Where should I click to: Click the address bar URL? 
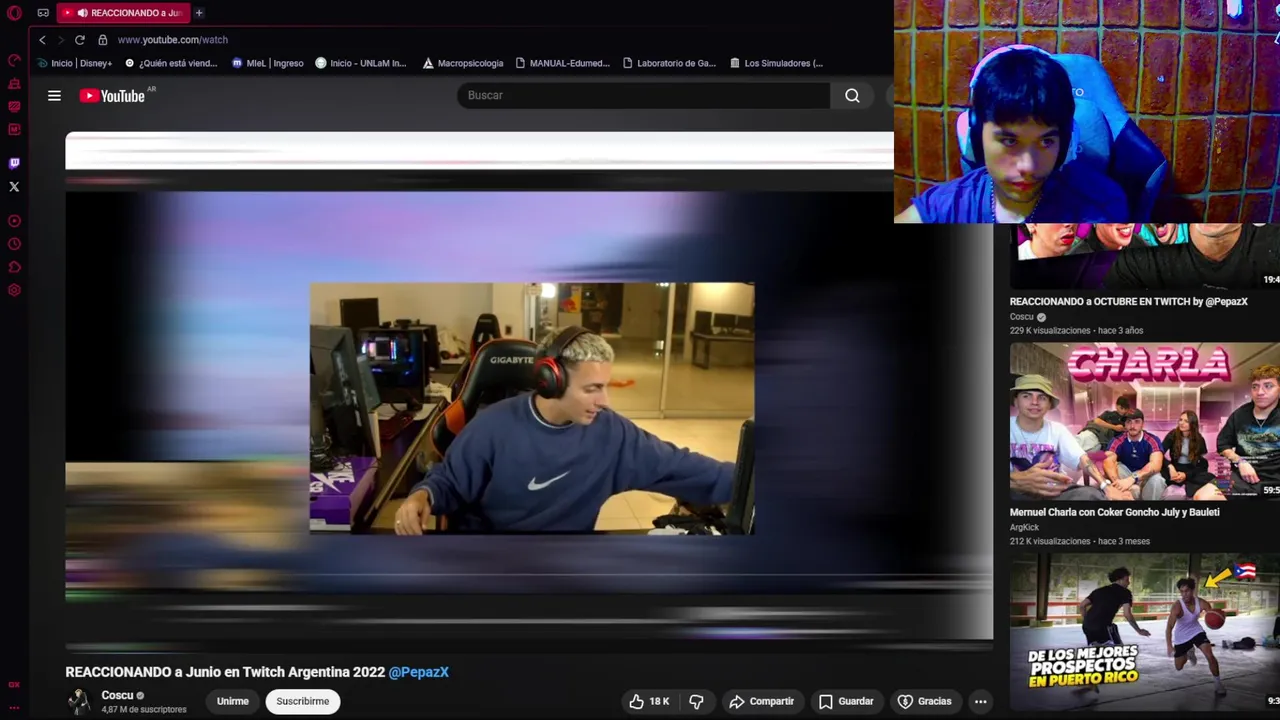coord(173,40)
